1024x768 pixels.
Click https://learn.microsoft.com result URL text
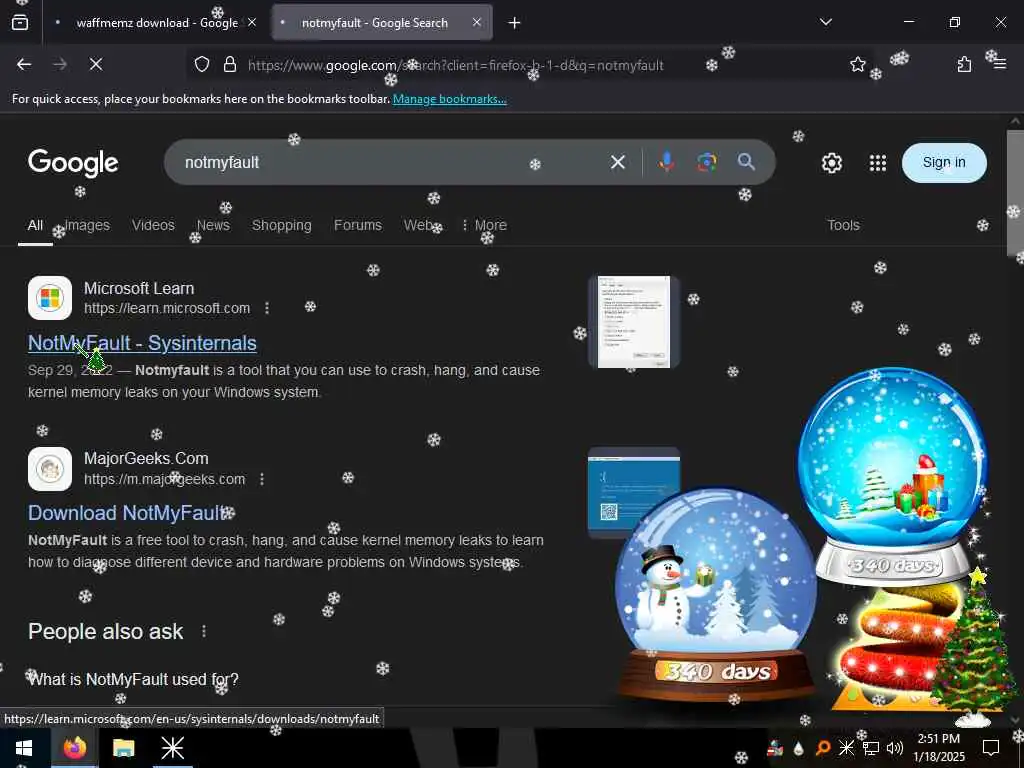pos(167,308)
